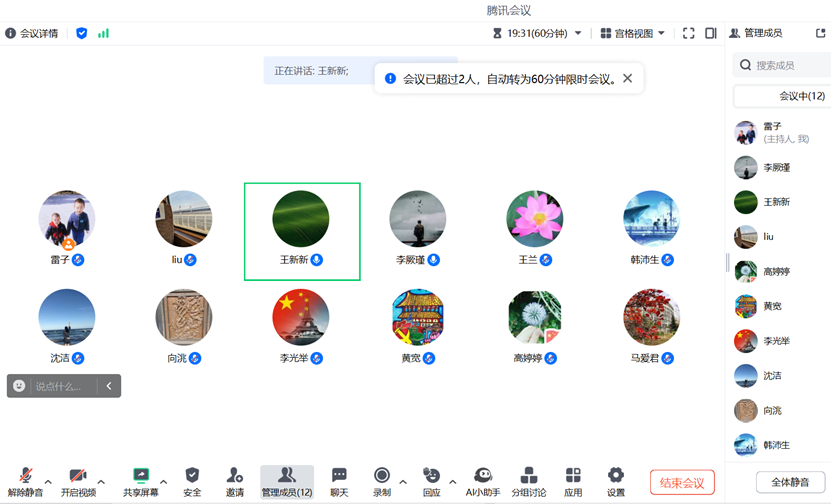Viewport: 831px width, 504px height.
Task: Enter full screen mode icon
Action: tap(689, 33)
